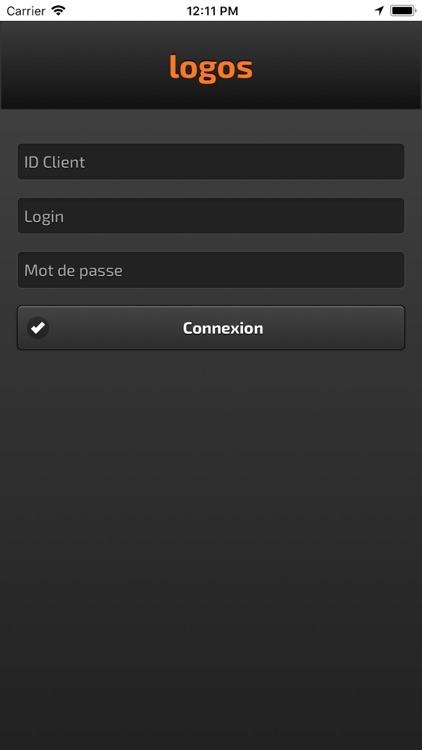422x750 pixels.
Task: Tap the 'Mot de passe' placeholder text
Action: point(73,271)
